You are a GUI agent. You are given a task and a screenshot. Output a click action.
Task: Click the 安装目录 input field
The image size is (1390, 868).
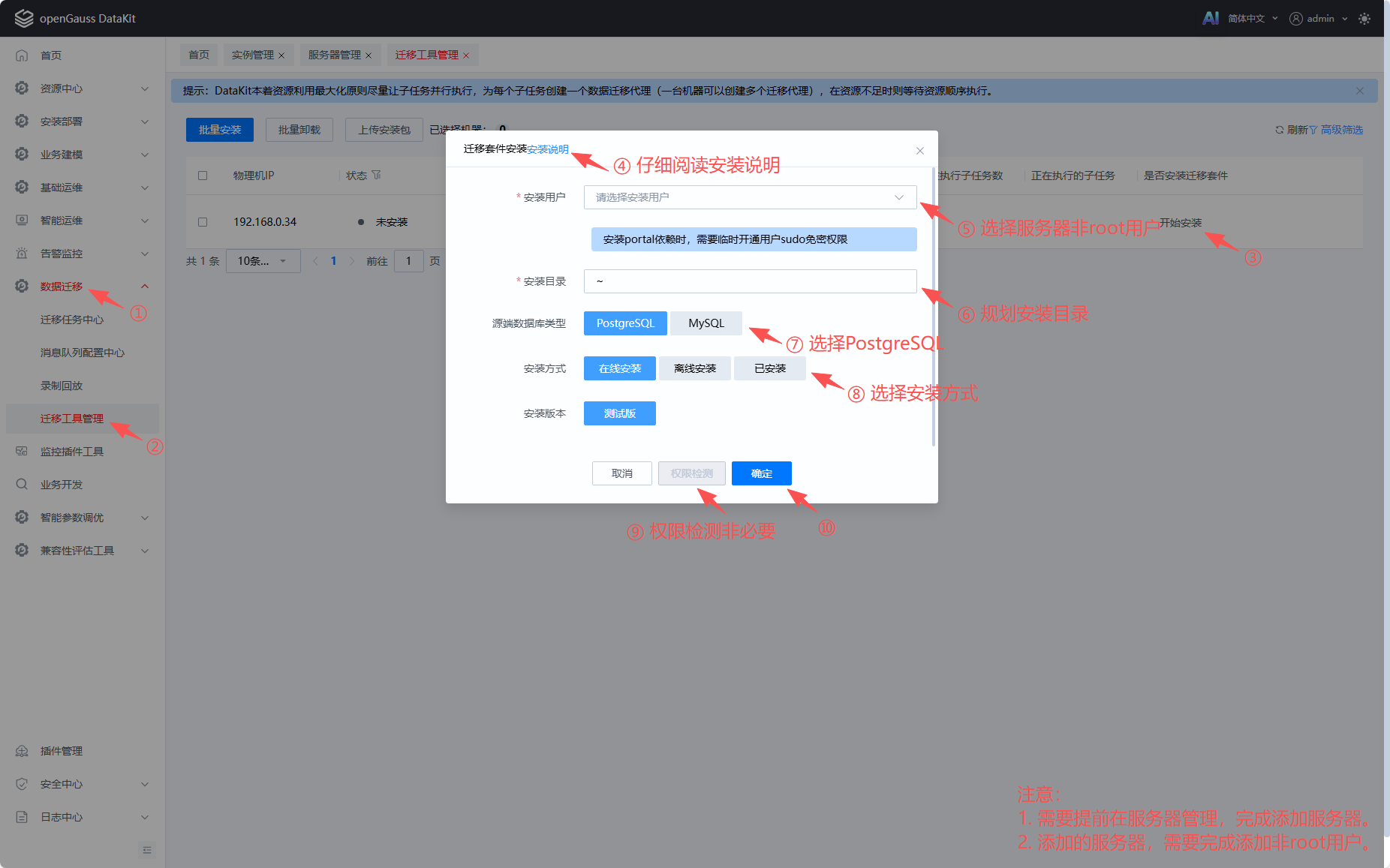[750, 281]
